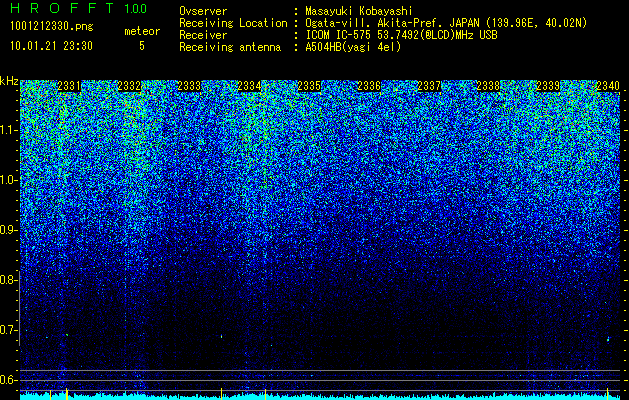Click the Receiver field label
This screenshot has height=400, width=629.
(203, 35)
